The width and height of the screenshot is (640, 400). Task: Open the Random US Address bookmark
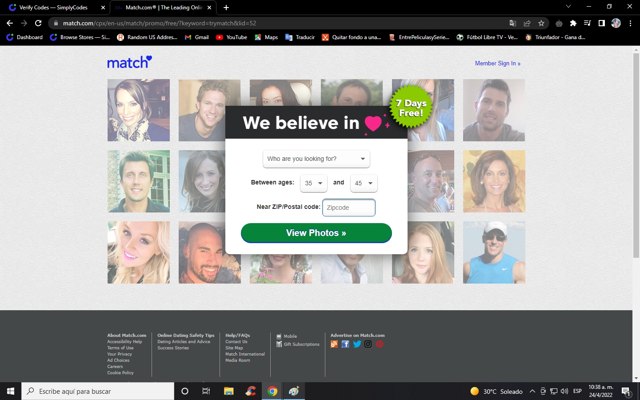tap(147, 37)
